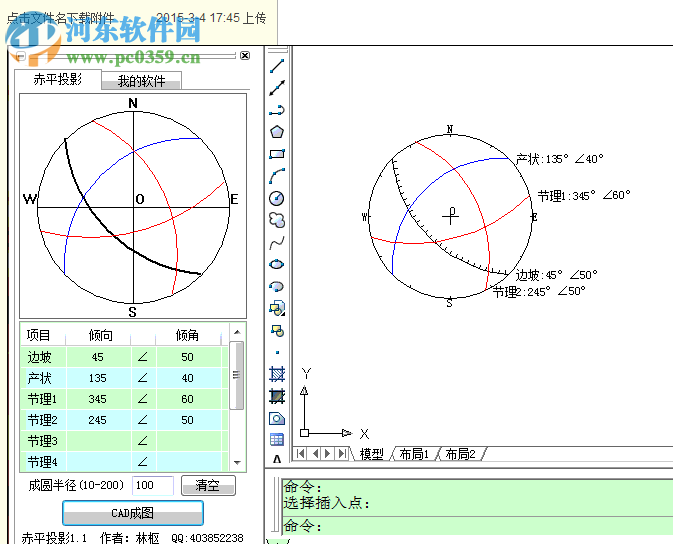Collapse the panel with the minus button
The image size is (673, 544).
click(x=20, y=56)
